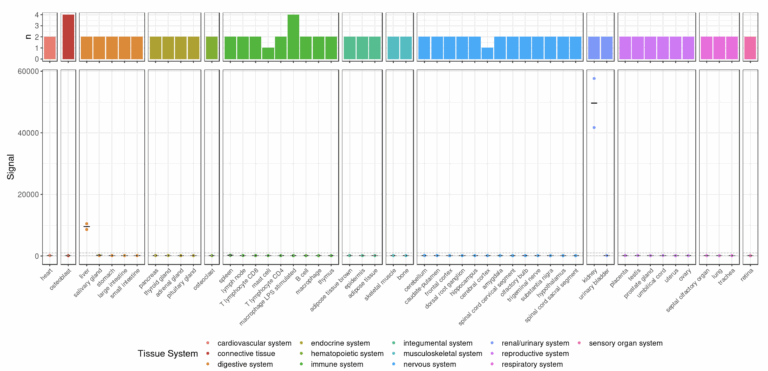Select the heart bar in the n panel
This screenshot has width=768, height=371.
(x=49, y=48)
